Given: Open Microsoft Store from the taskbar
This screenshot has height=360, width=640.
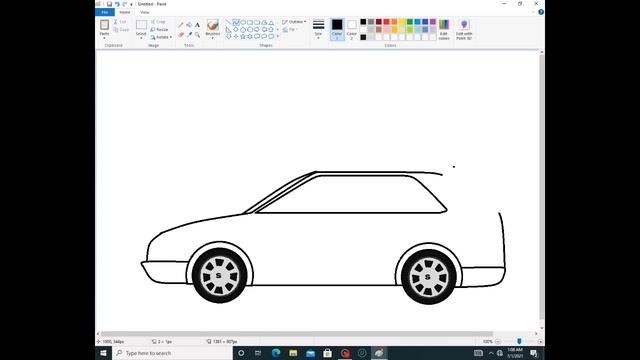Looking at the screenshot, I should coord(327,353).
